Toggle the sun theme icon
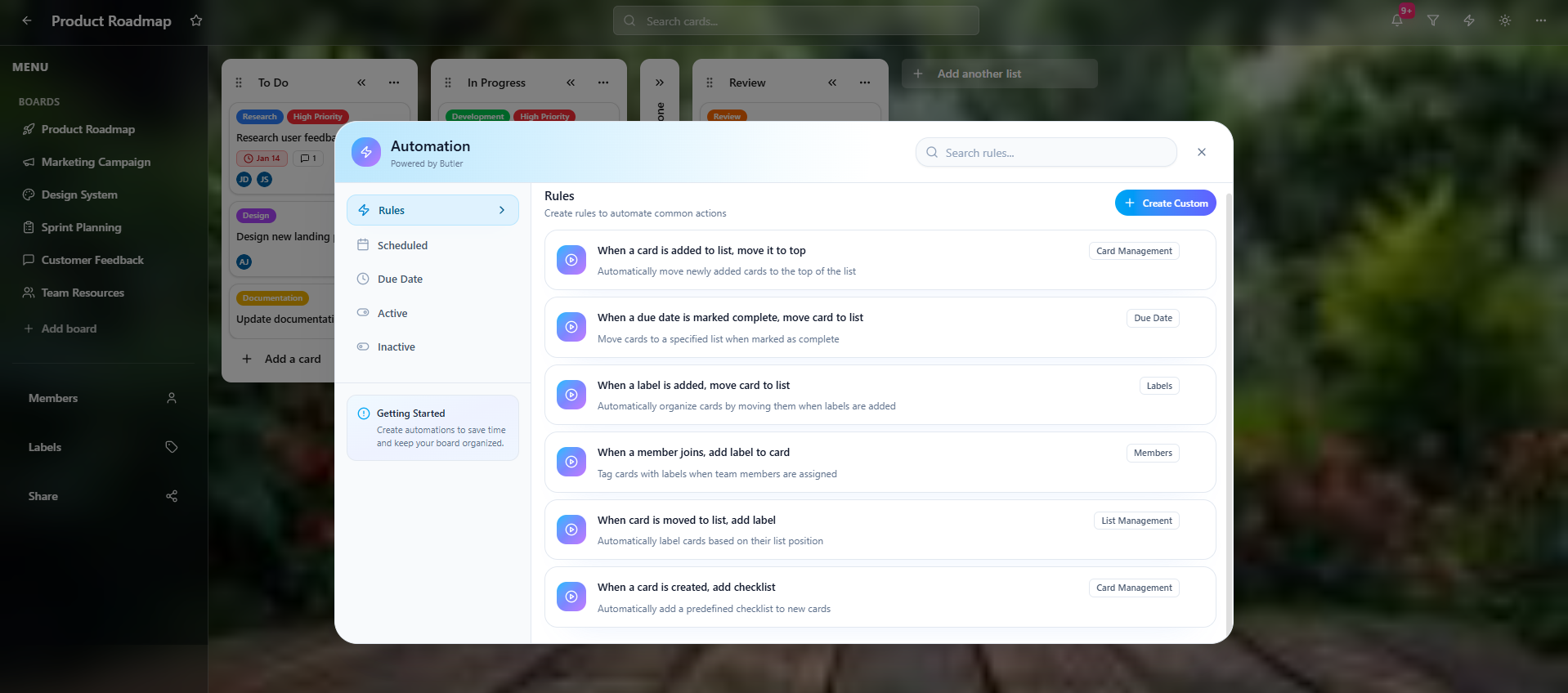 click(1505, 20)
